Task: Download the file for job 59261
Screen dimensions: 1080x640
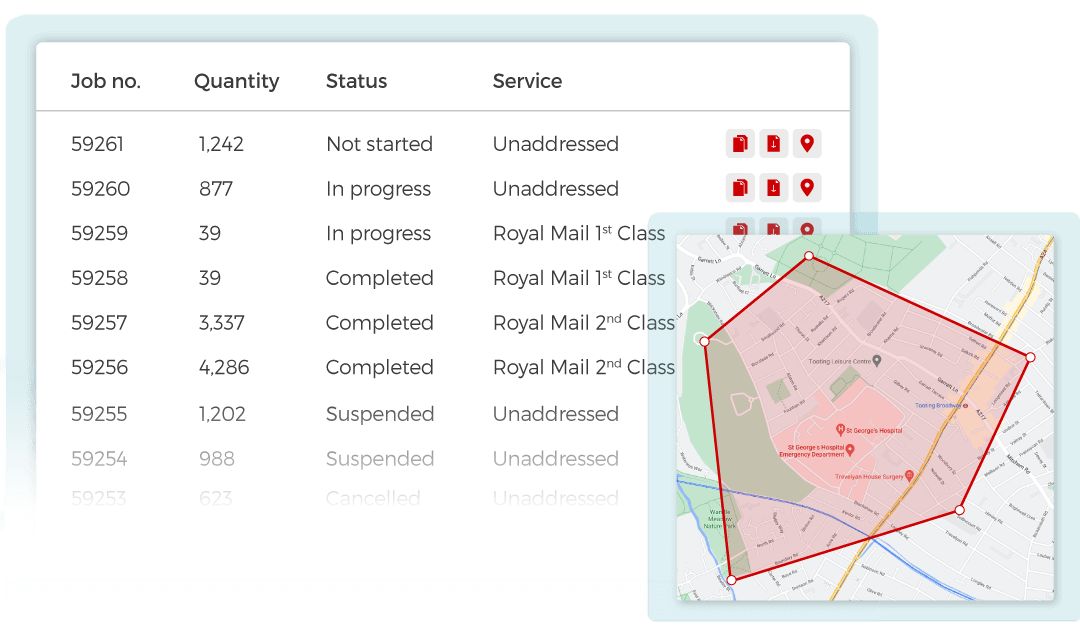Action: tap(773, 144)
